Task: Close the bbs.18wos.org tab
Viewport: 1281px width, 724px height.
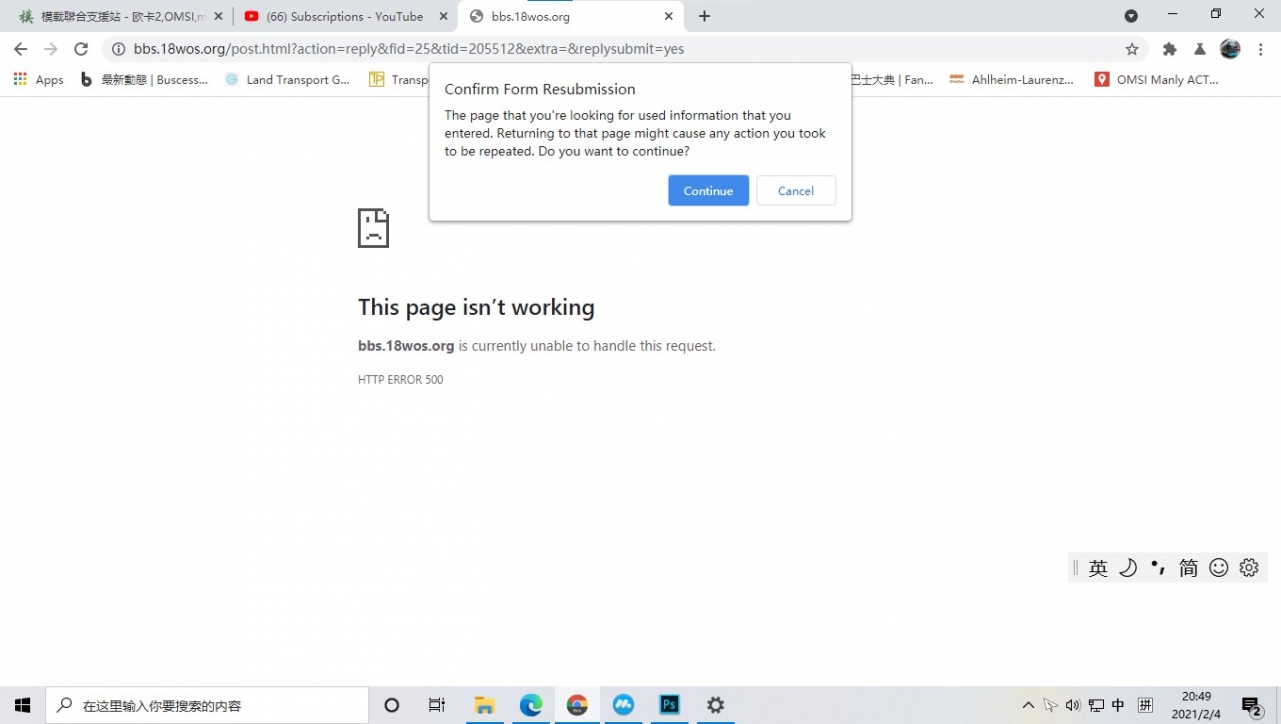Action: (669, 17)
